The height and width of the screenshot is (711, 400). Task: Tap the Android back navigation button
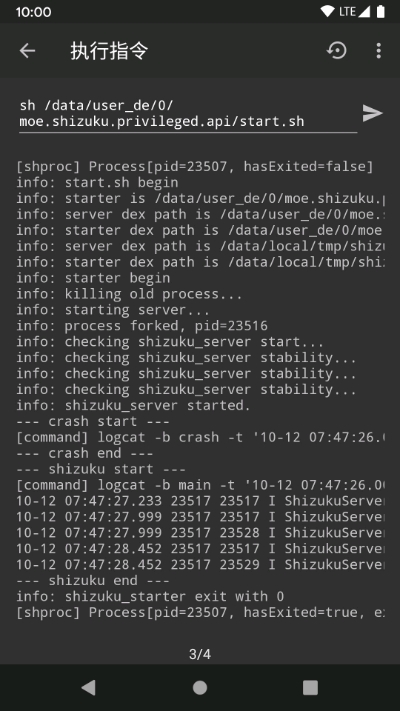click(x=89, y=687)
